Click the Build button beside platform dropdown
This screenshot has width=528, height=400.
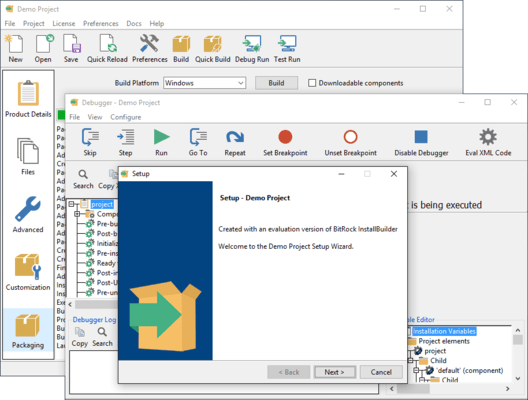click(276, 83)
